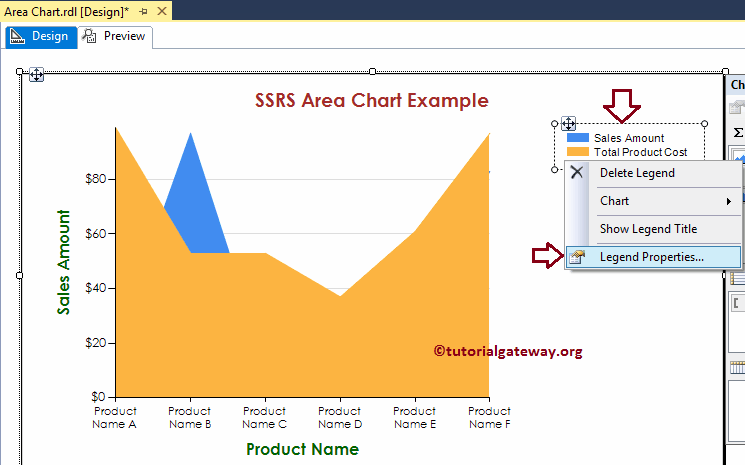Click the $80 axis label
The image size is (745, 465).
pyautogui.click(x=96, y=179)
